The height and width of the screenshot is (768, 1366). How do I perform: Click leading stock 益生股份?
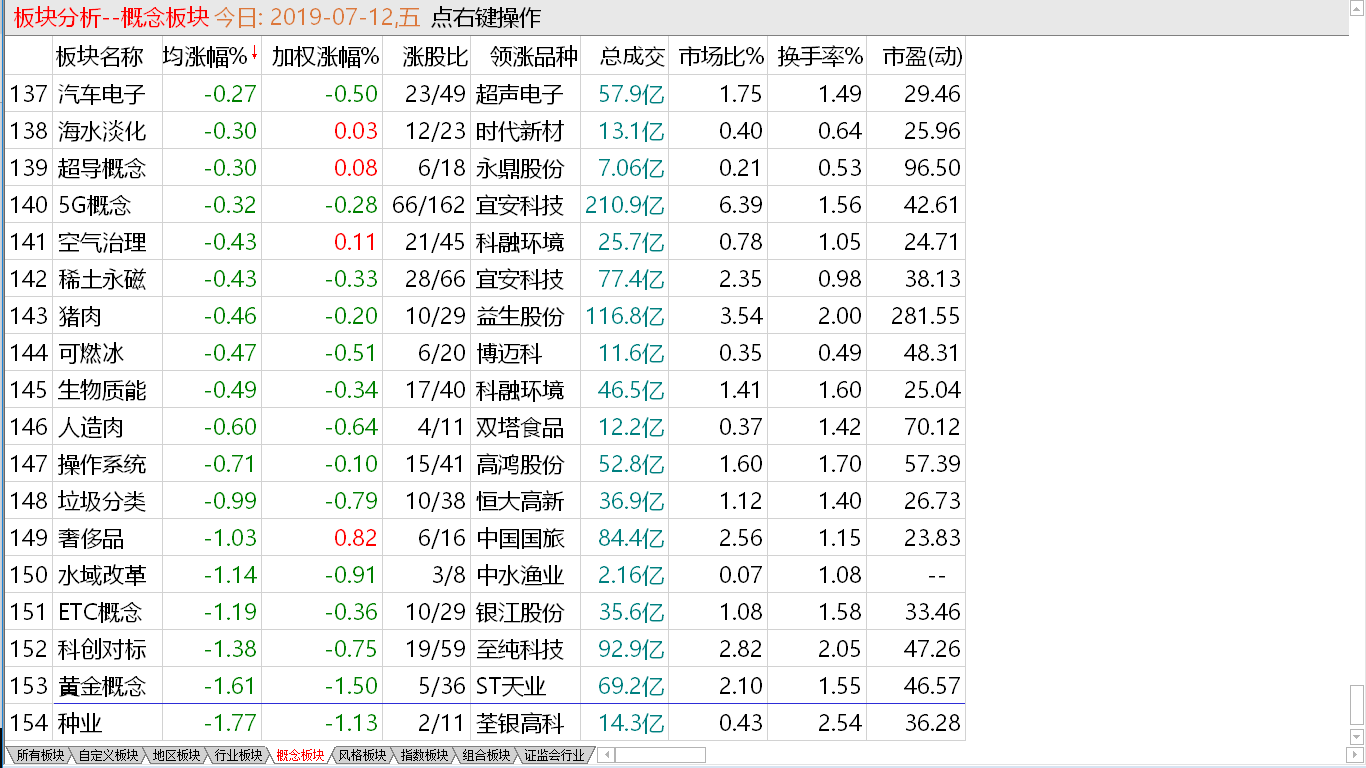point(520,316)
